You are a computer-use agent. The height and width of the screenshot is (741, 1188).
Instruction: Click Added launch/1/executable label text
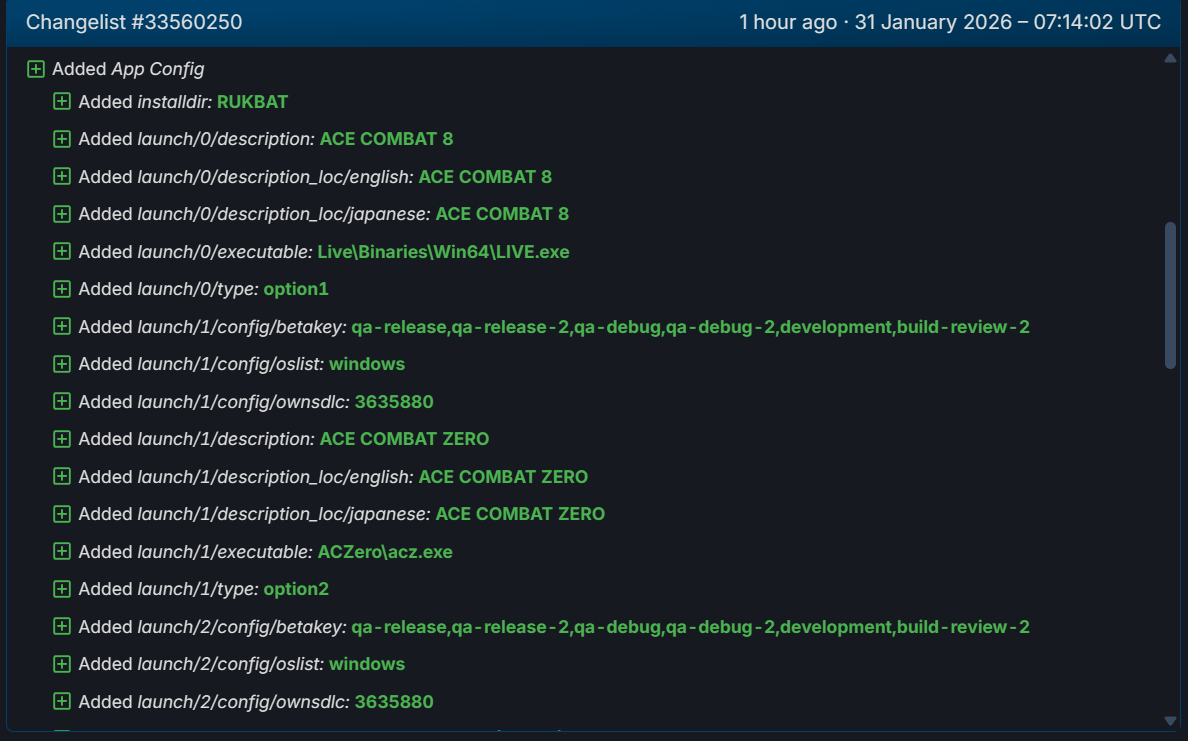click(195, 552)
